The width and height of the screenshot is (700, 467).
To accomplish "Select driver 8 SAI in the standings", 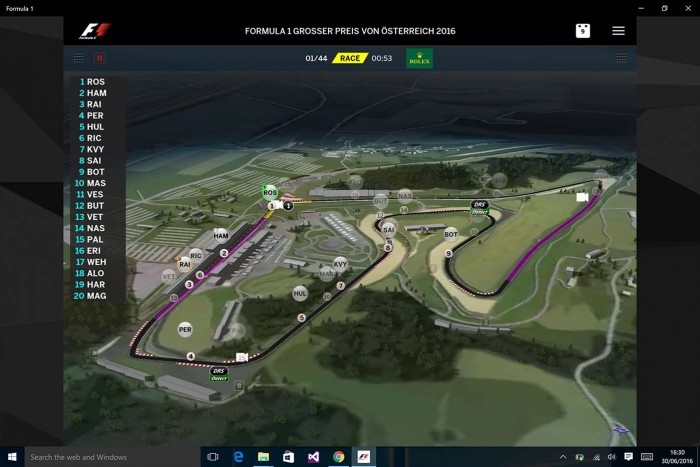I will [x=92, y=160].
